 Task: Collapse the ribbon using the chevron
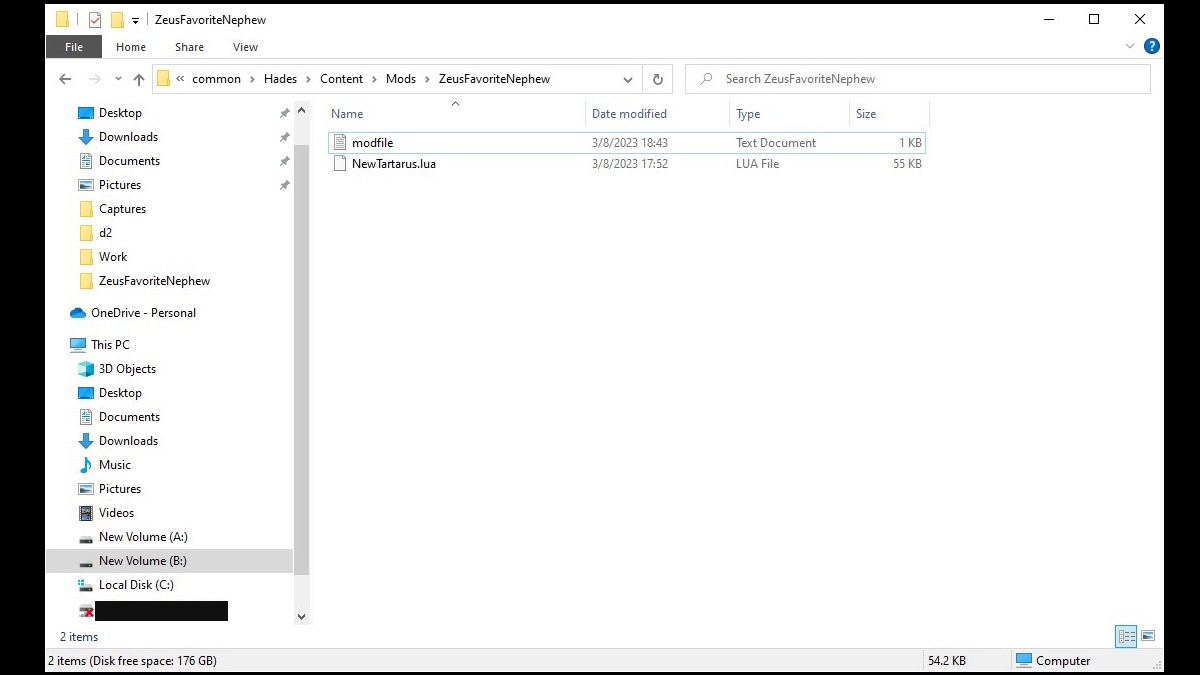pyautogui.click(x=1130, y=45)
